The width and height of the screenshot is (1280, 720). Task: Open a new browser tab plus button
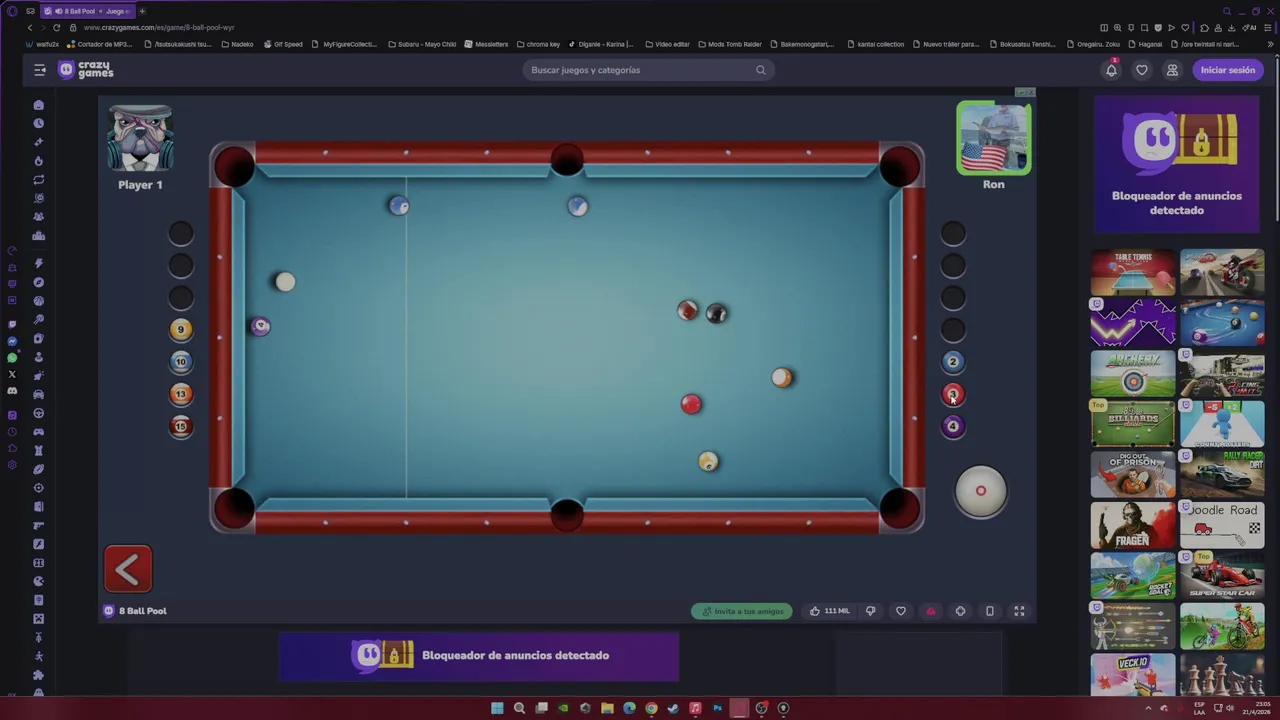click(142, 11)
